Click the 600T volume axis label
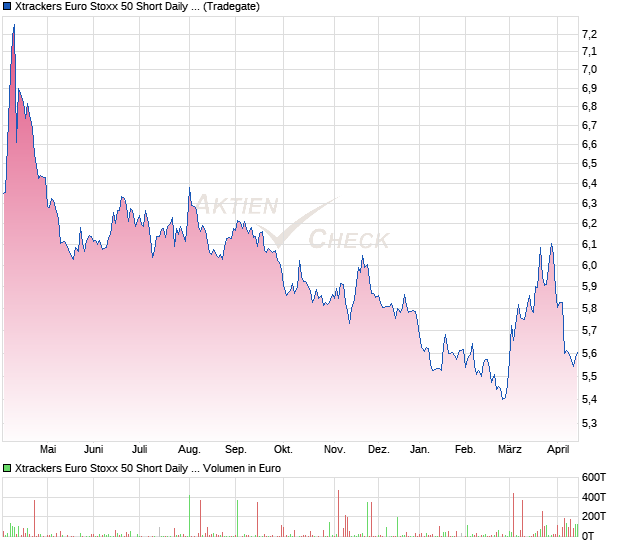Screen dimensions: 620x546 pos(594,478)
